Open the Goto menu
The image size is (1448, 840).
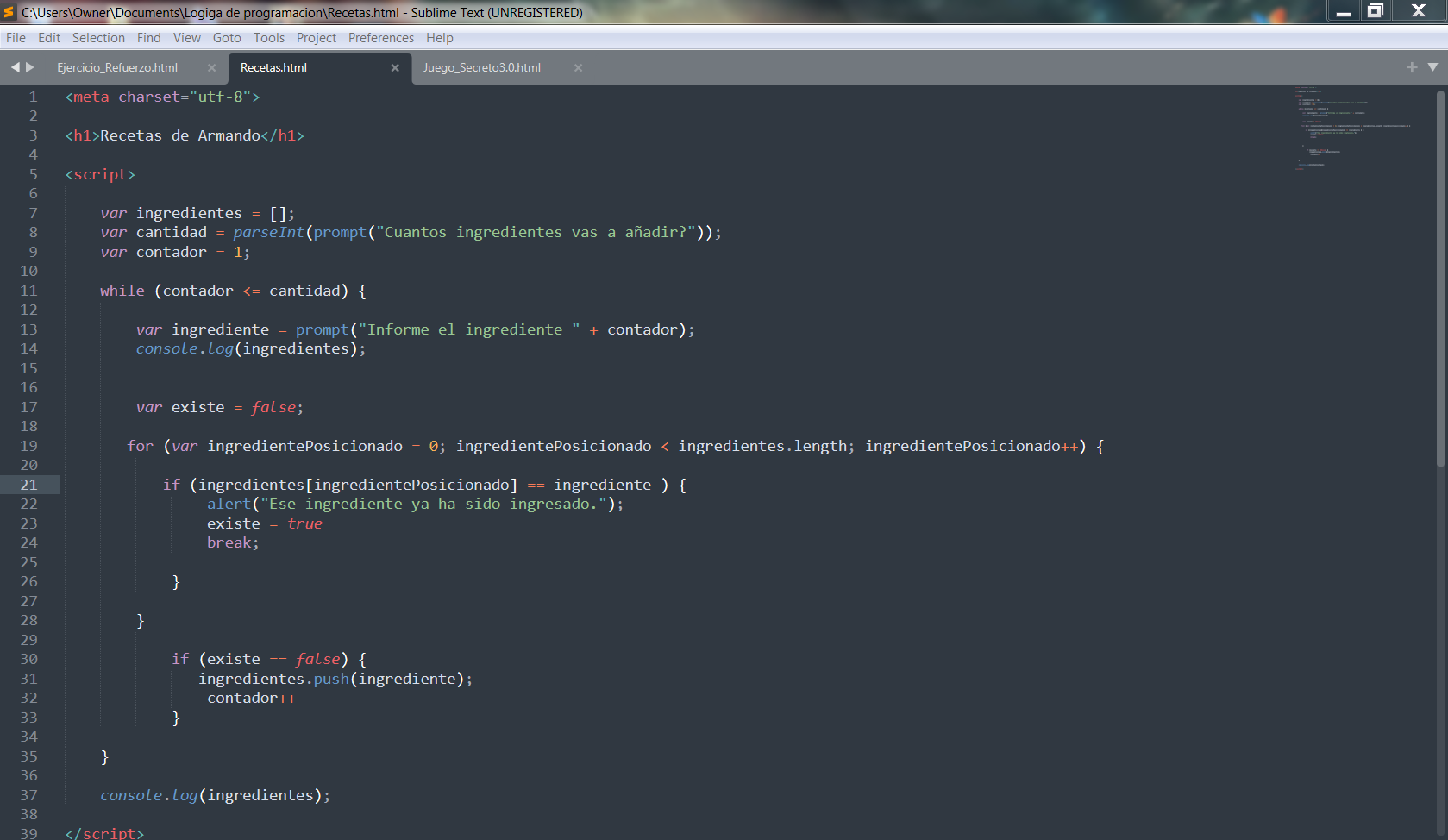227,38
